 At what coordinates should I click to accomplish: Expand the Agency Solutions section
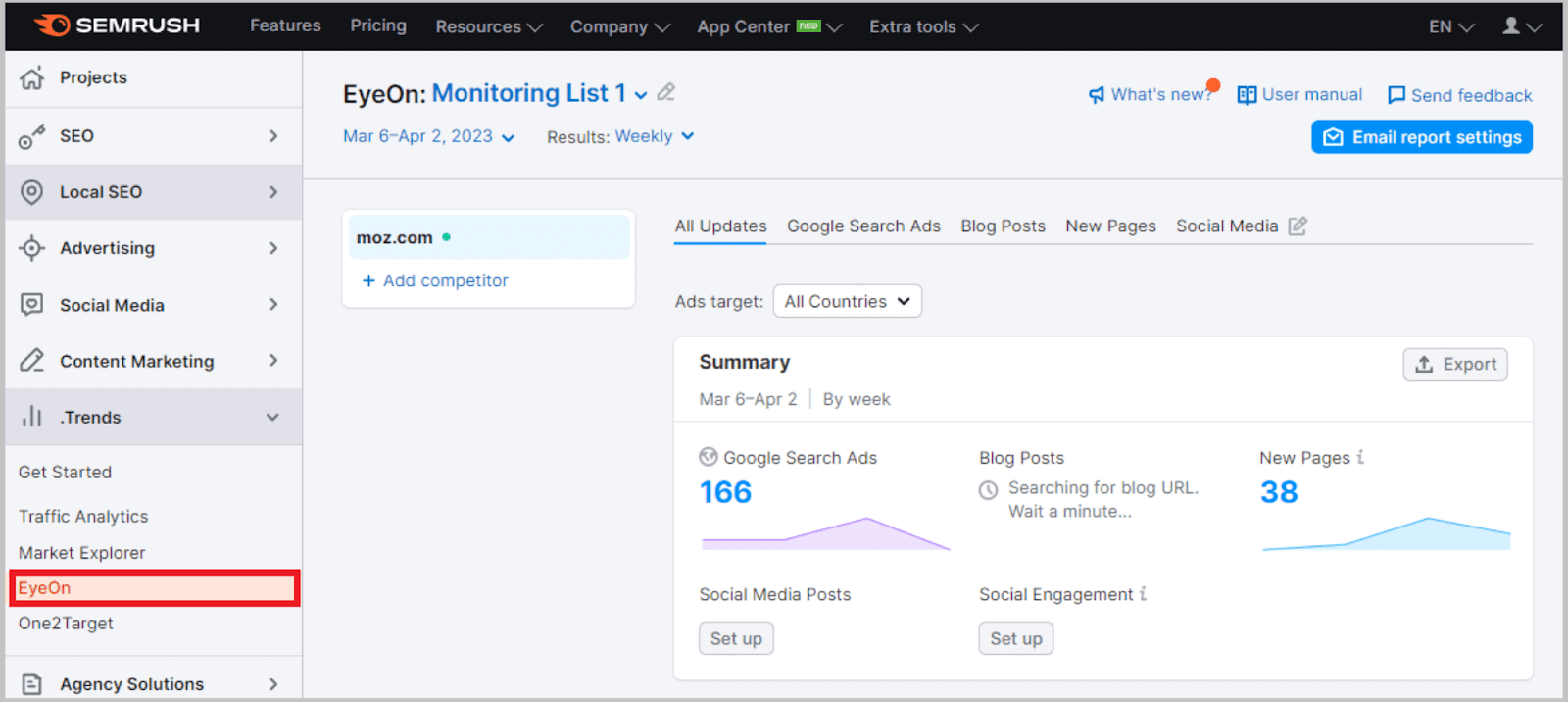273,684
